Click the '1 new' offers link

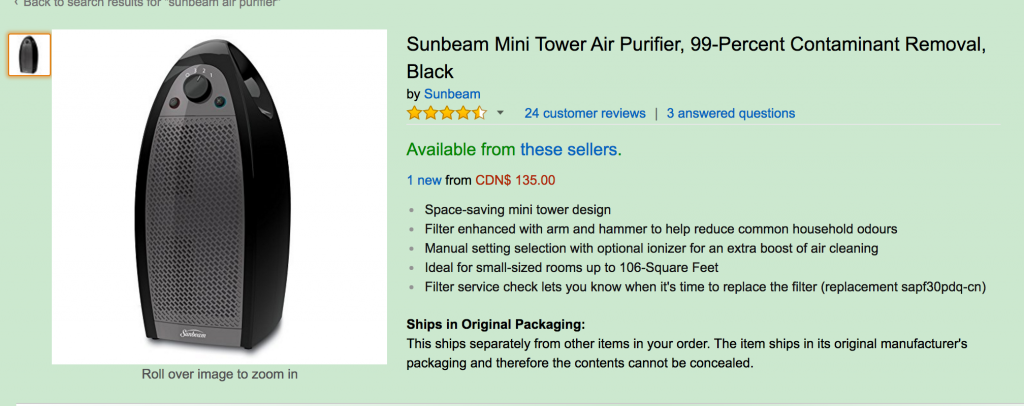coord(424,180)
